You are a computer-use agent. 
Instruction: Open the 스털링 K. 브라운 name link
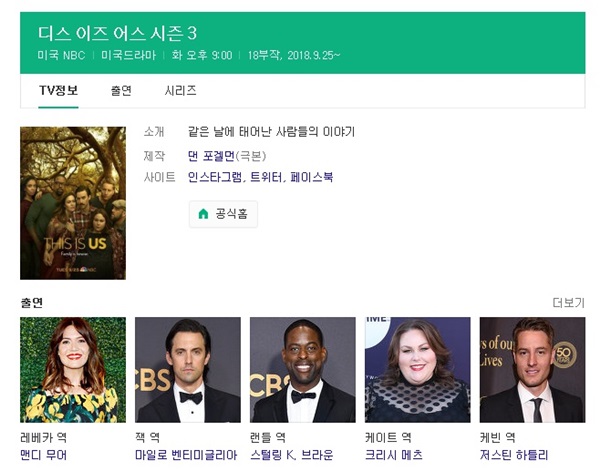tap(292, 455)
